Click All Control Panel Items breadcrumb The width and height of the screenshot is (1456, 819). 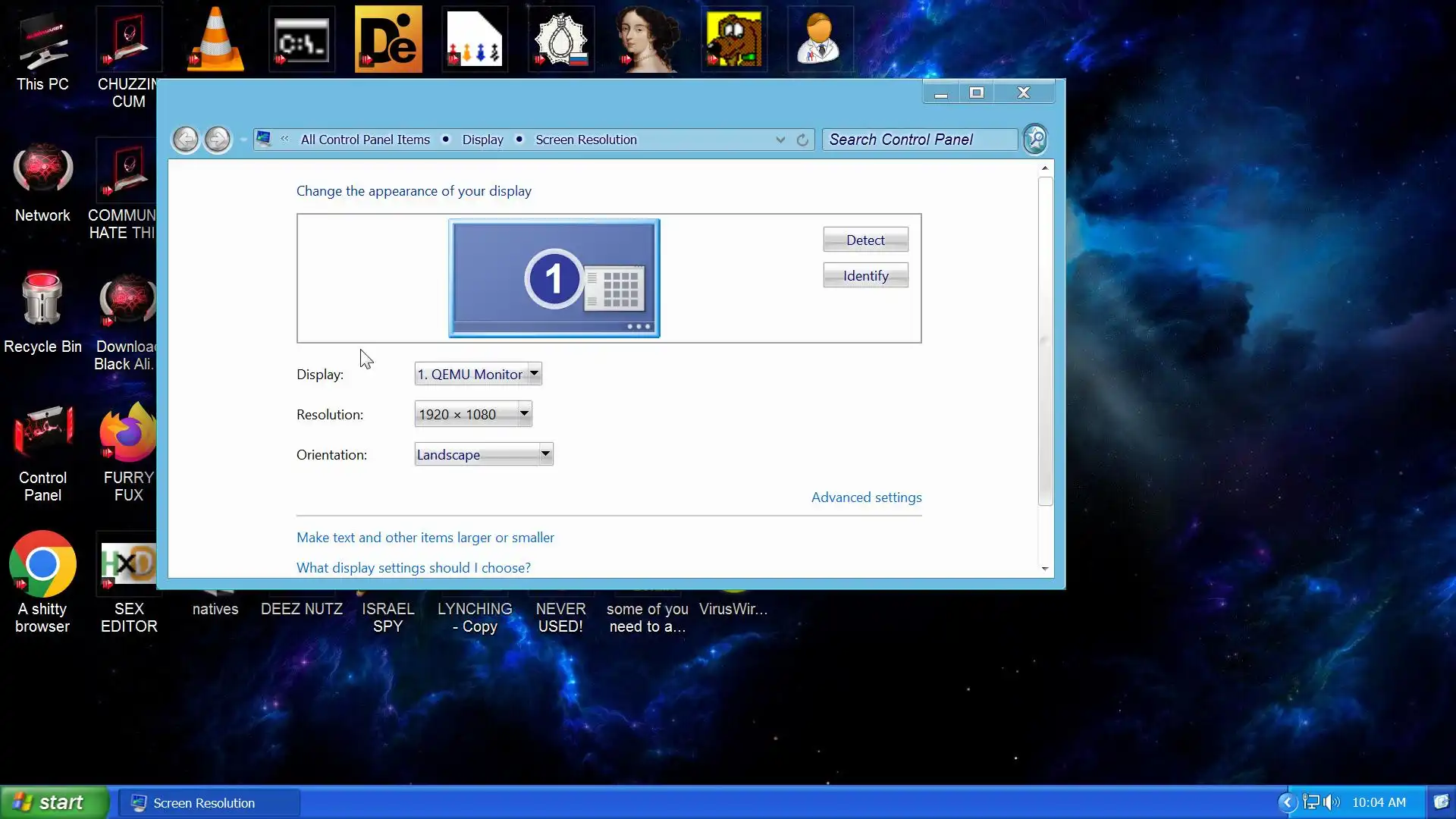pyautogui.click(x=365, y=140)
